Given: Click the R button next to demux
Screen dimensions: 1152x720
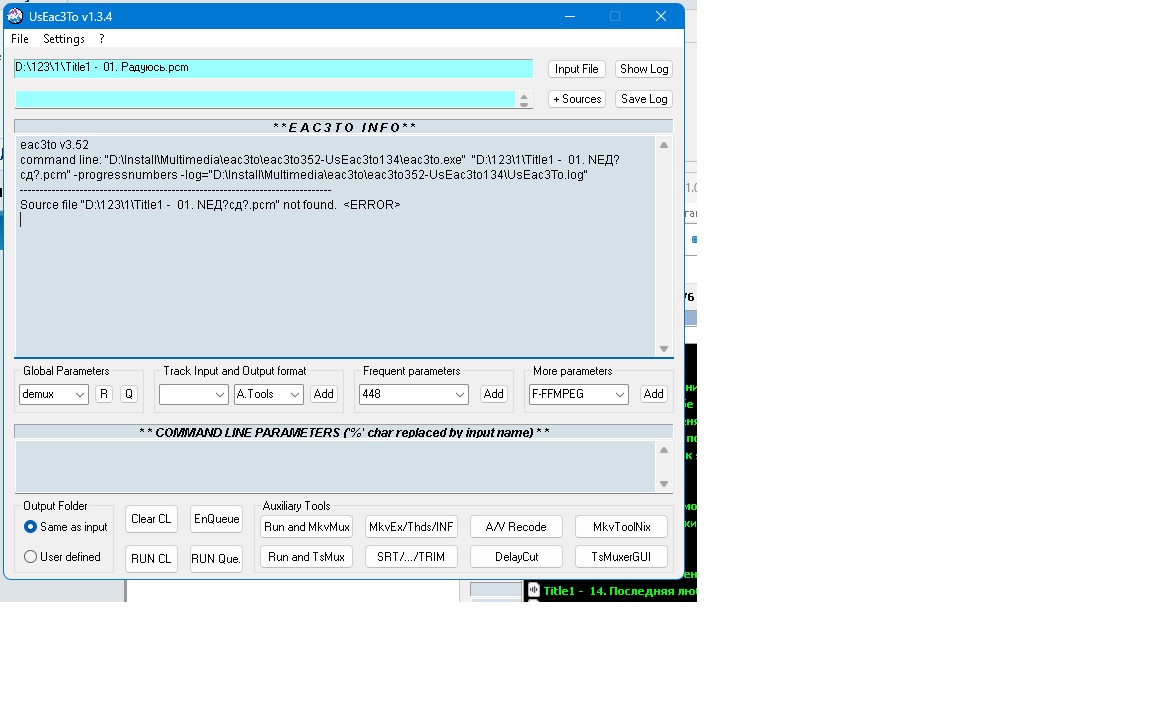Looking at the screenshot, I should pyautogui.click(x=104, y=394).
